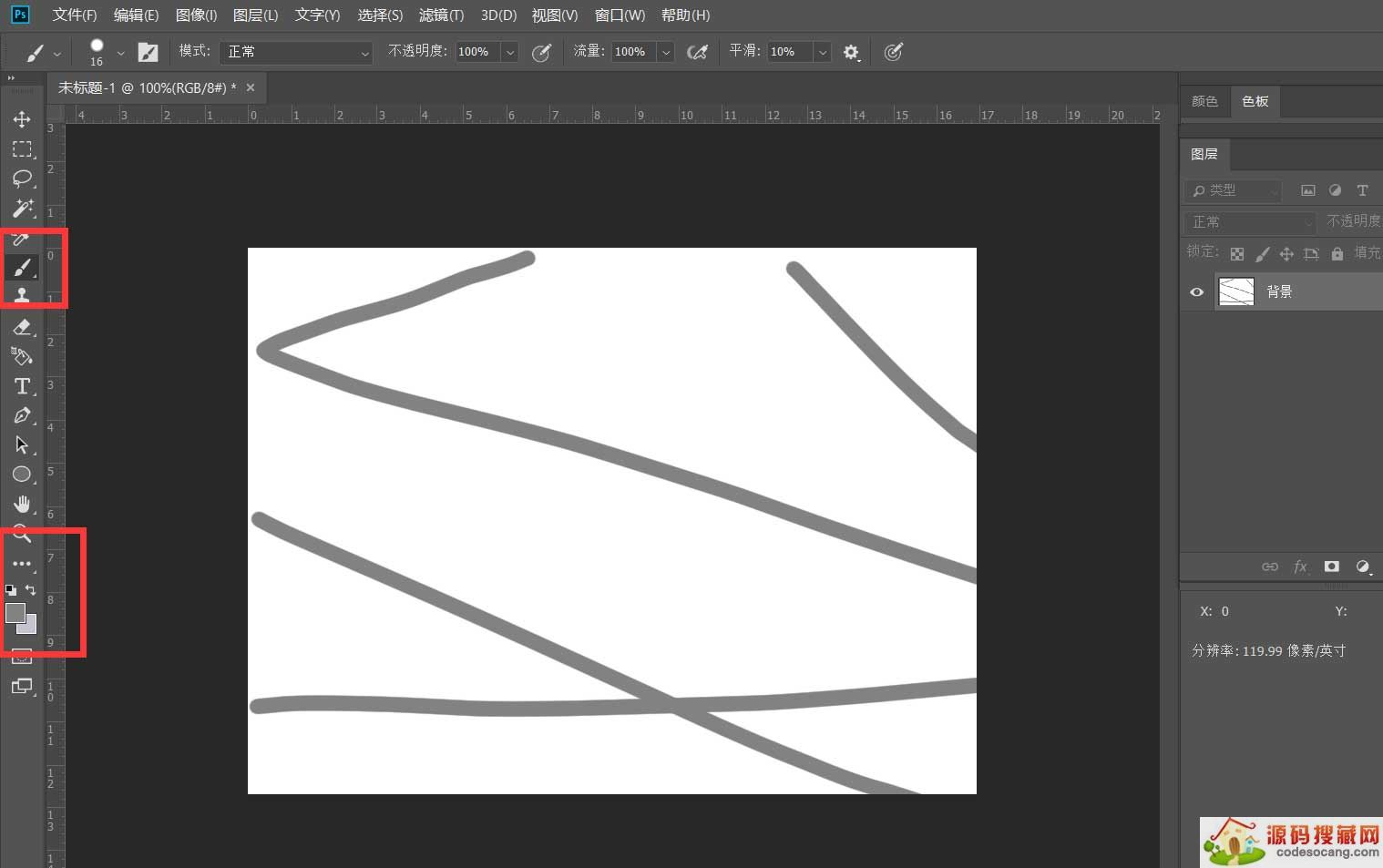Viewport: 1383px width, 868px height.
Task: Open the opacity slider dropdown arrow
Action: tap(510, 52)
